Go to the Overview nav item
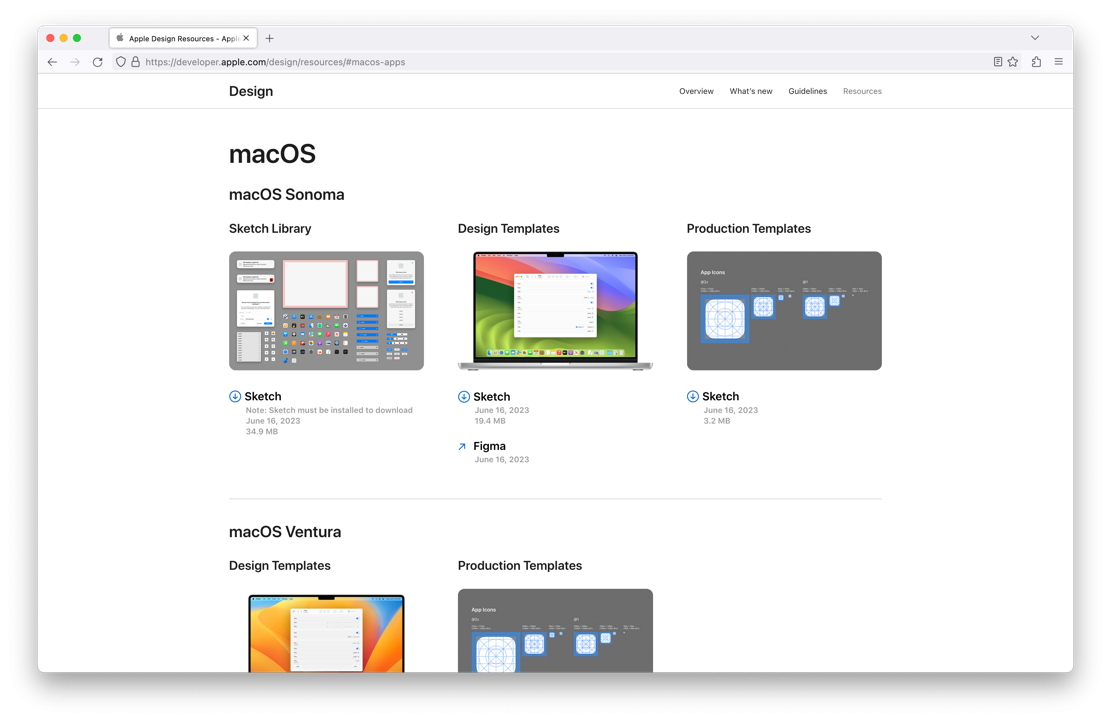1111x722 pixels. click(x=696, y=91)
